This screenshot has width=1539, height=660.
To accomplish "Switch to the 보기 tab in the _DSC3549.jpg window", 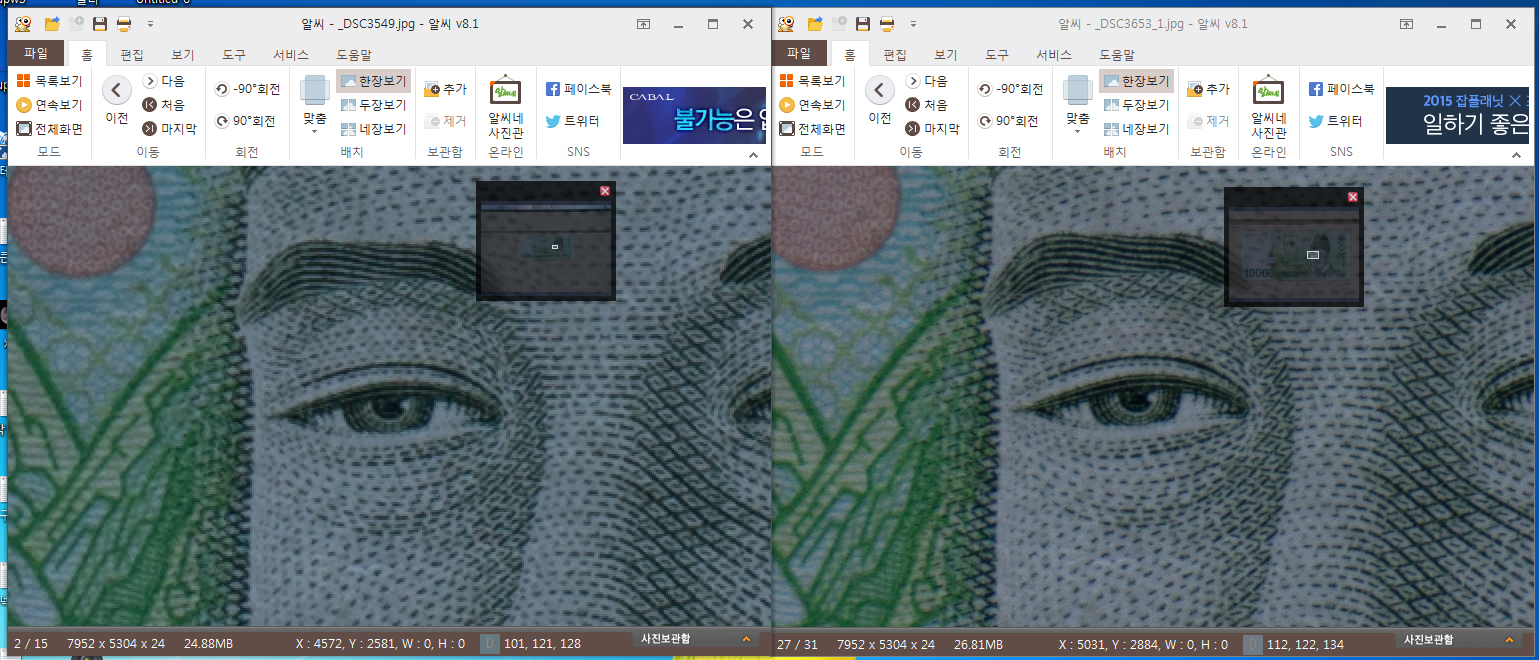I will pos(183,55).
